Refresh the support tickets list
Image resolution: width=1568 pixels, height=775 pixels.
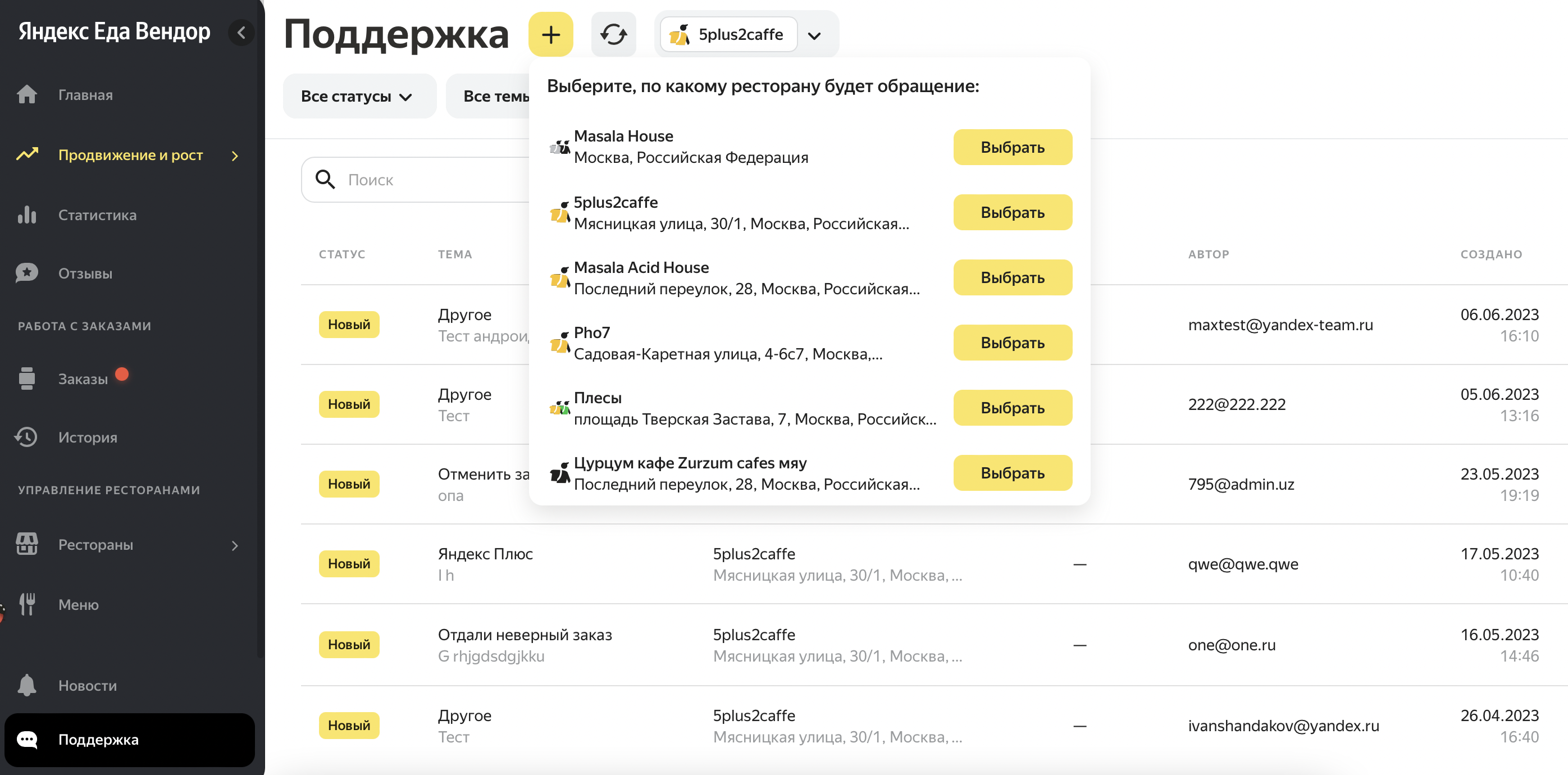[x=613, y=34]
